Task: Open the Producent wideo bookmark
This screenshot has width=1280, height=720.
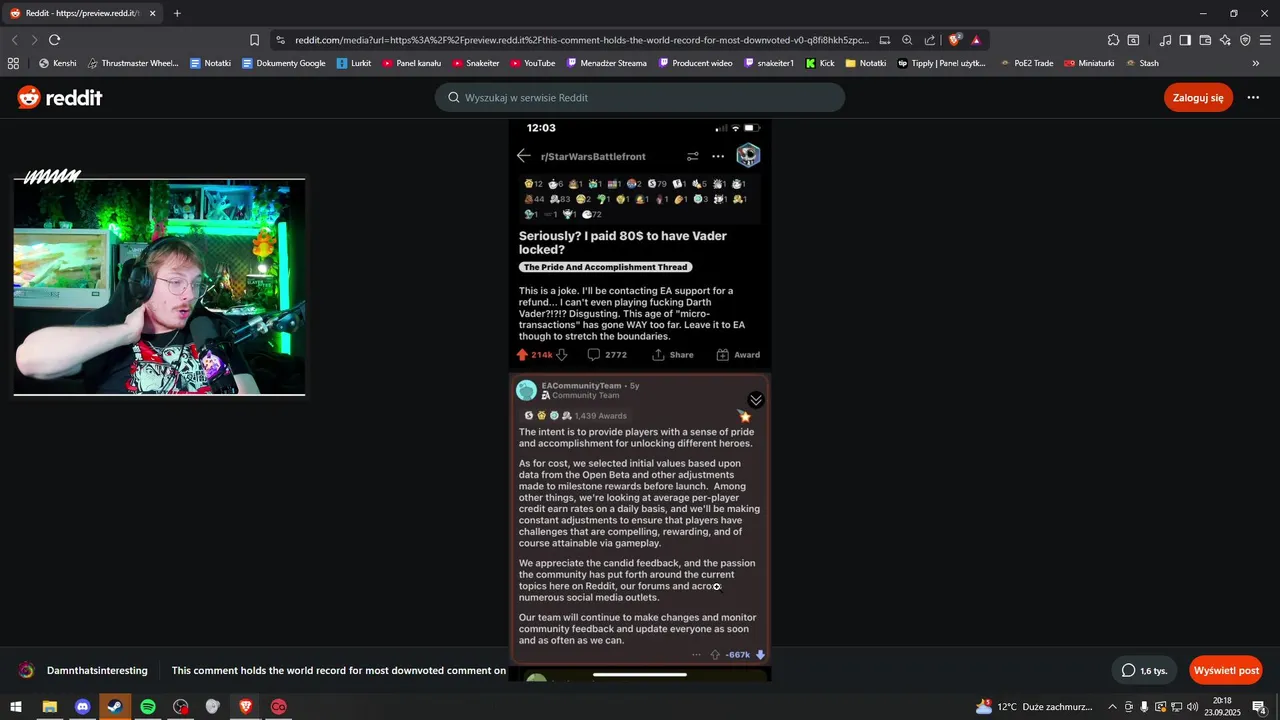Action: [695, 63]
